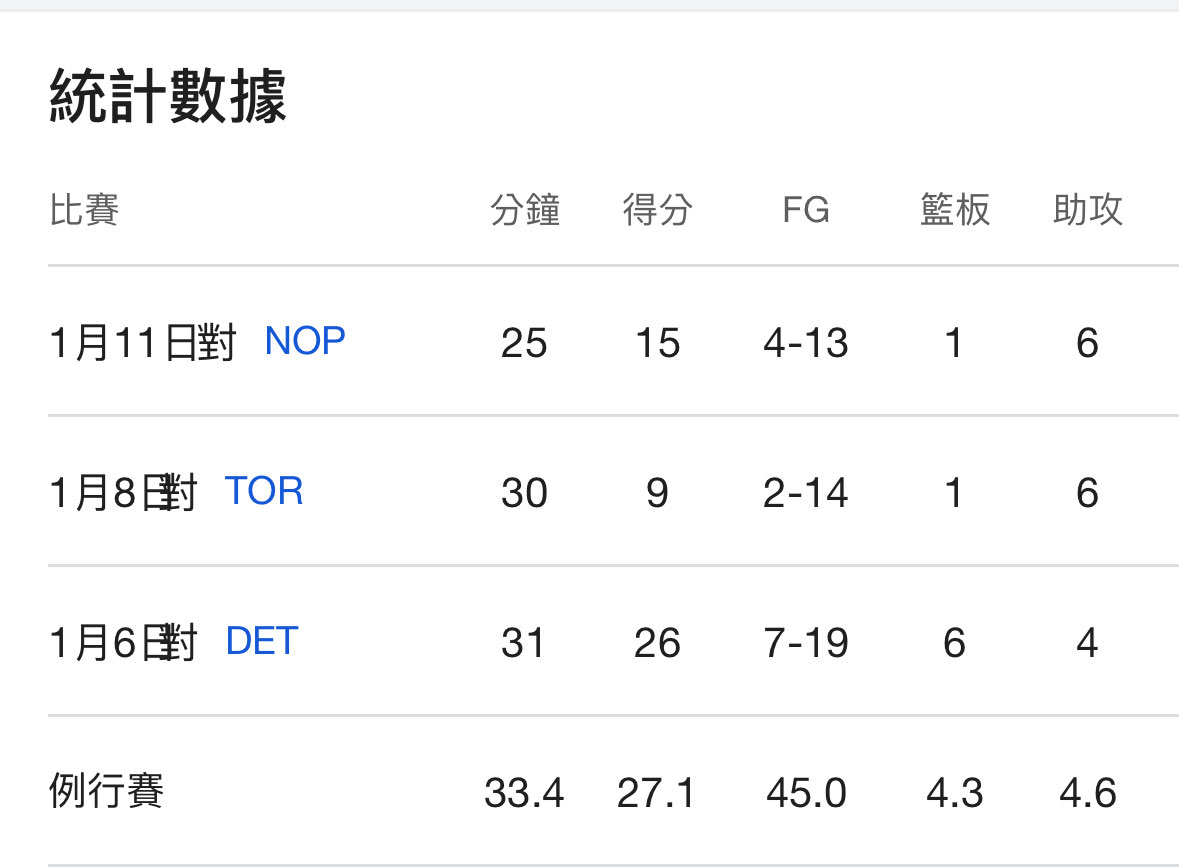Select the 得分 column header
This screenshot has width=1179, height=868.
[x=657, y=211]
